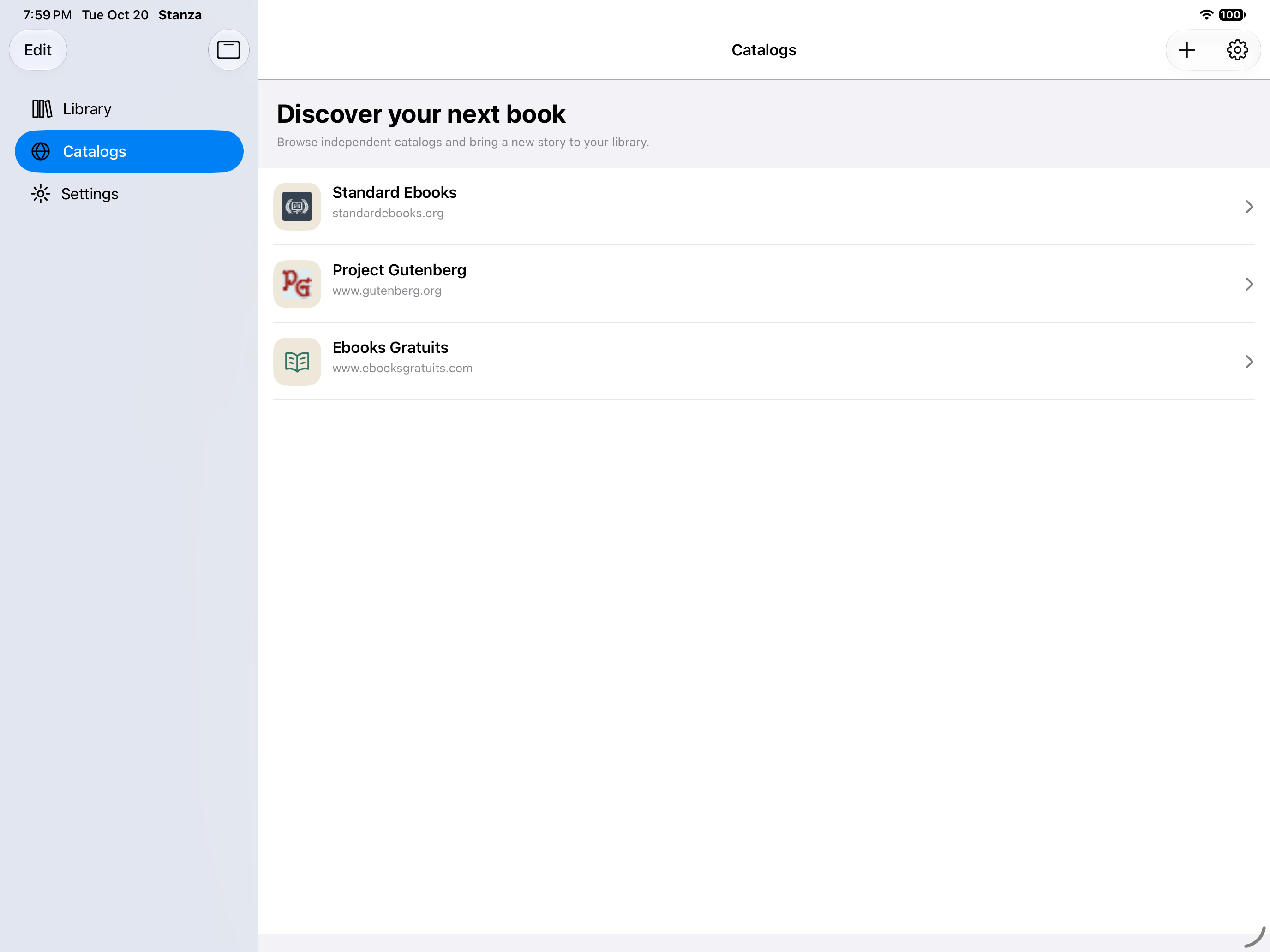The width and height of the screenshot is (1270, 952).
Task: Open catalog settings gear in toolbar
Action: 1237,50
